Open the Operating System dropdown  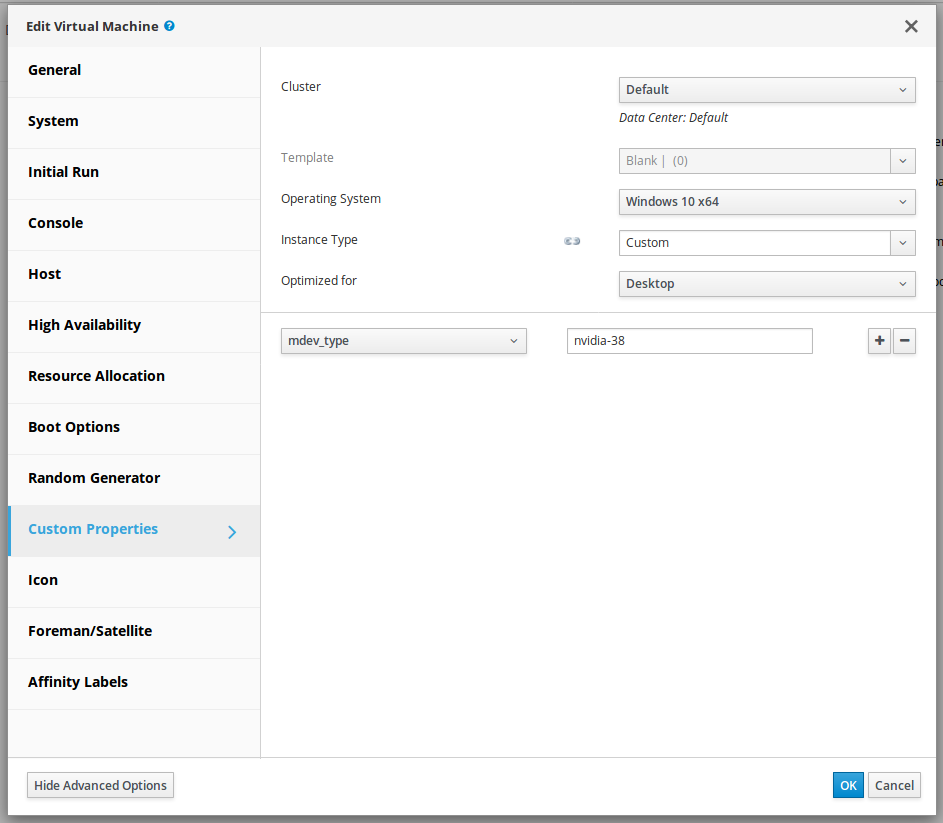tap(767, 202)
